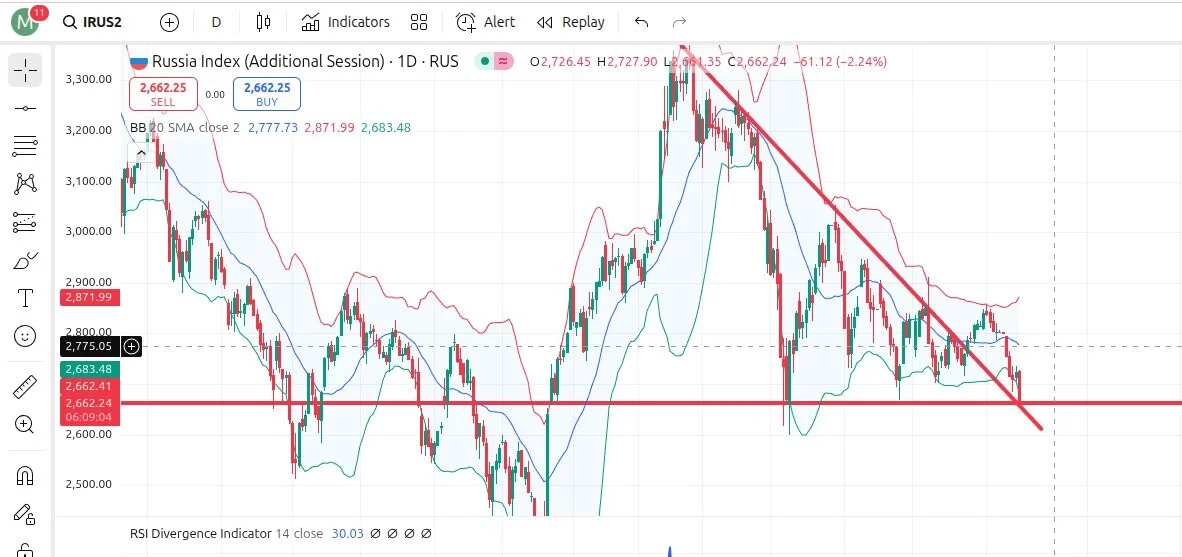
Task: Click the red 2,871.99 price axis label
Action: (88, 298)
